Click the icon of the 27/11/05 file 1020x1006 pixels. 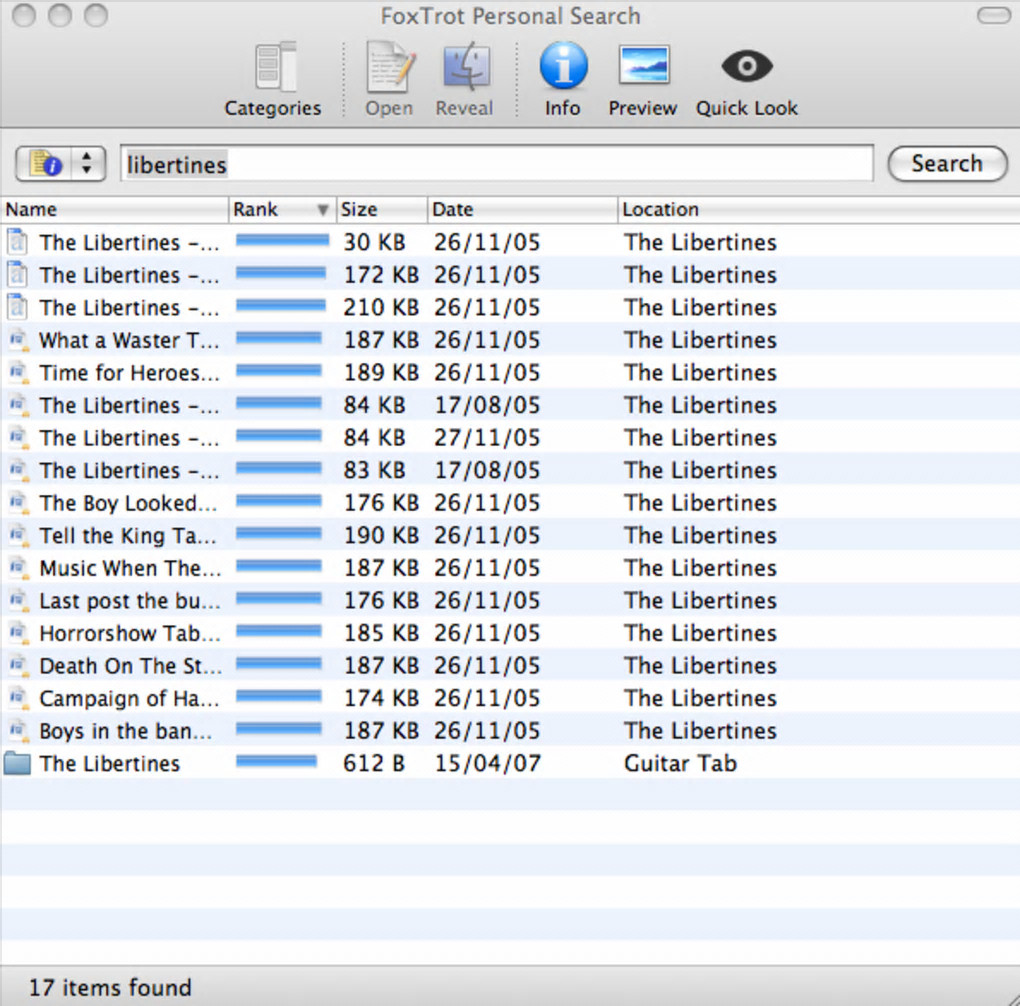tap(18, 437)
